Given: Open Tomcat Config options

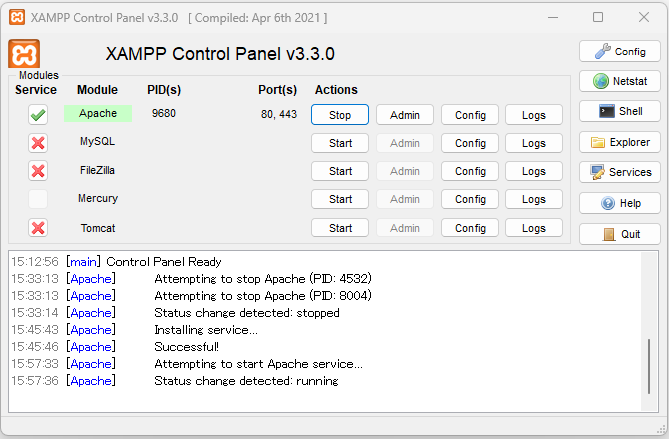Looking at the screenshot, I should click(470, 228).
